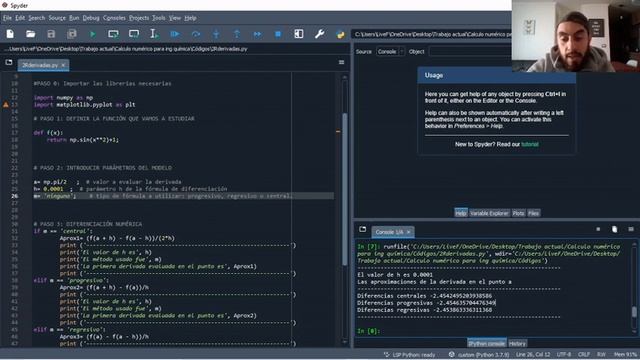Open the Run menu

pyautogui.click(x=74, y=18)
